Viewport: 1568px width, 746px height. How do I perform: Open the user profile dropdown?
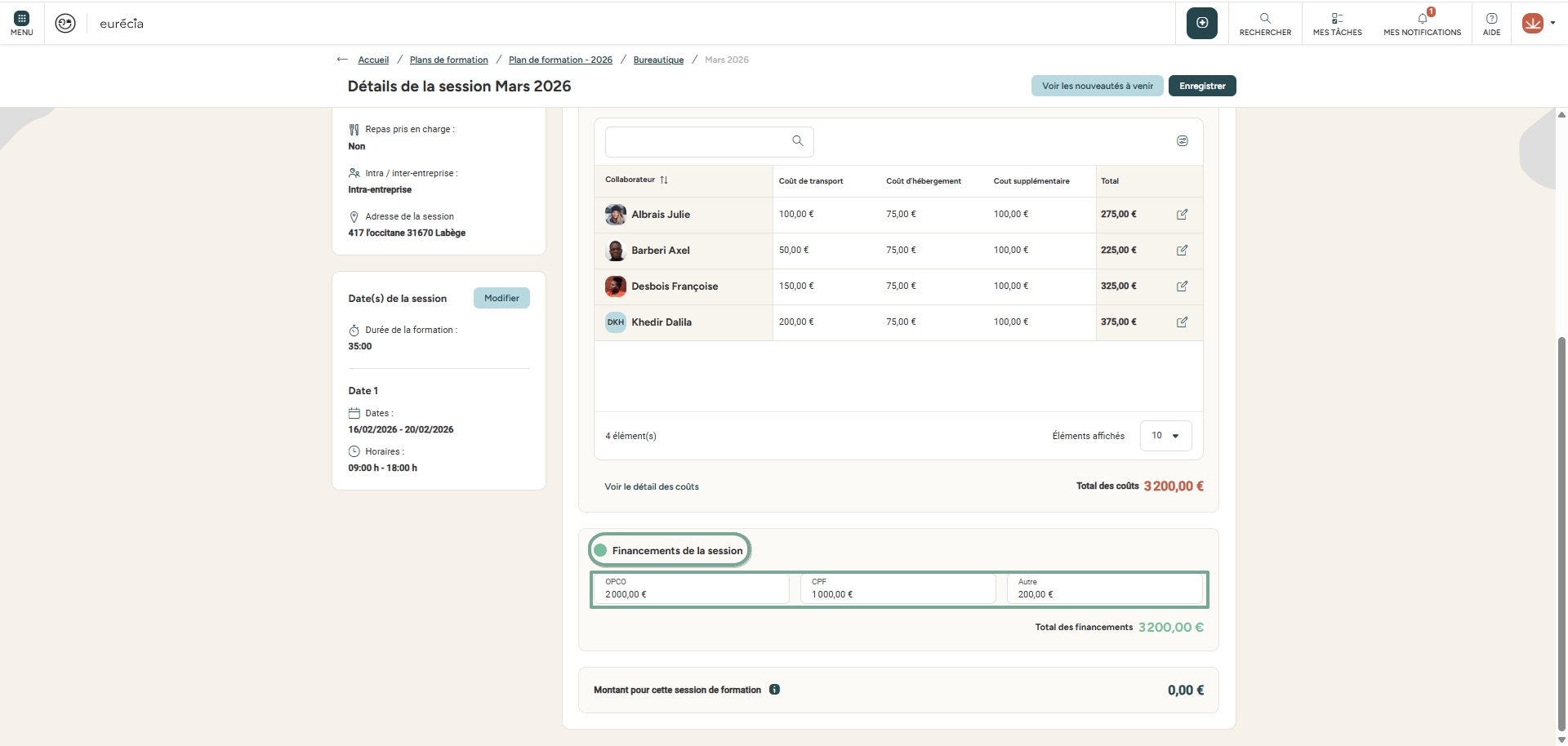click(x=1539, y=23)
